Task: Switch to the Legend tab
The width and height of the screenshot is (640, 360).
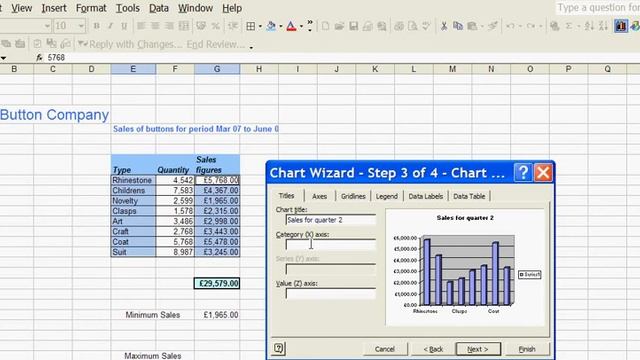Action: click(387, 196)
